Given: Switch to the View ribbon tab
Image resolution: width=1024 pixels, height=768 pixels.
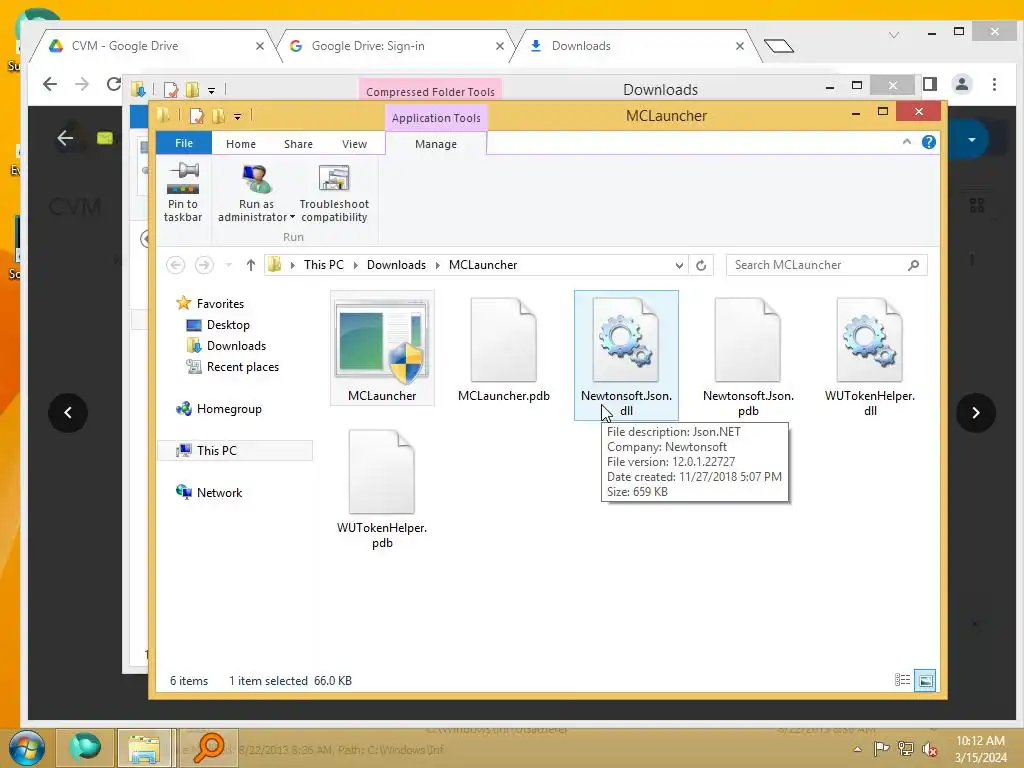Looking at the screenshot, I should point(354,144).
